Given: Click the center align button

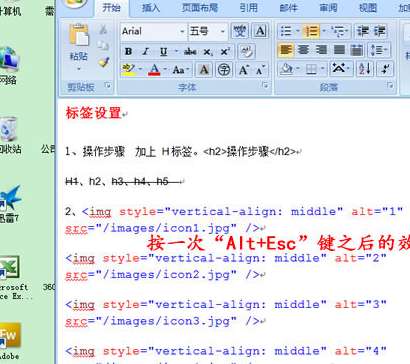Looking at the screenshot, I should coord(303,50).
